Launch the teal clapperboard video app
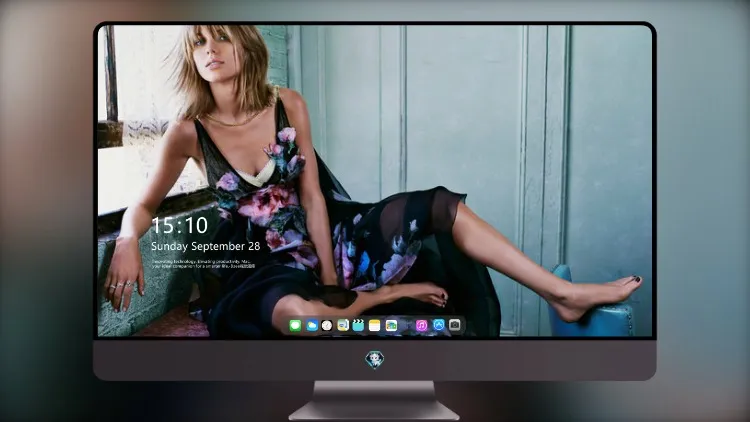Image resolution: width=750 pixels, height=422 pixels. tap(359, 326)
